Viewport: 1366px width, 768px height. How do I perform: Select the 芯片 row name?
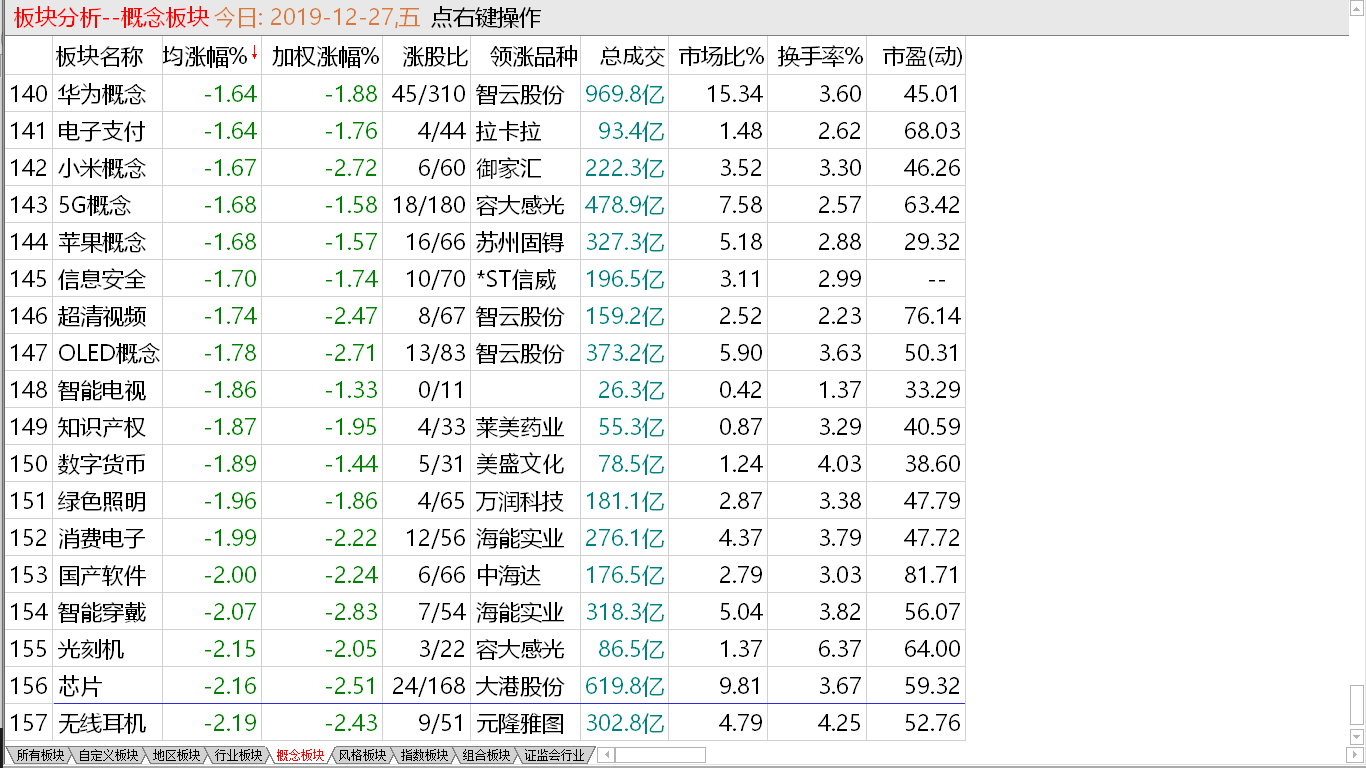pyautogui.click(x=79, y=686)
